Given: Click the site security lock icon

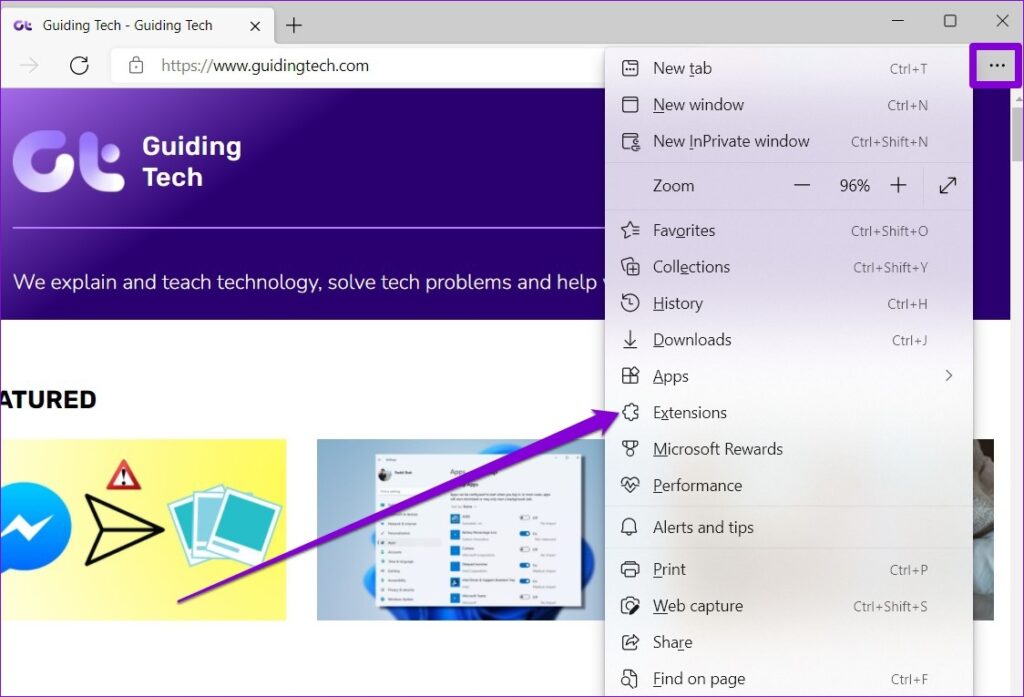Looking at the screenshot, I should [136, 65].
